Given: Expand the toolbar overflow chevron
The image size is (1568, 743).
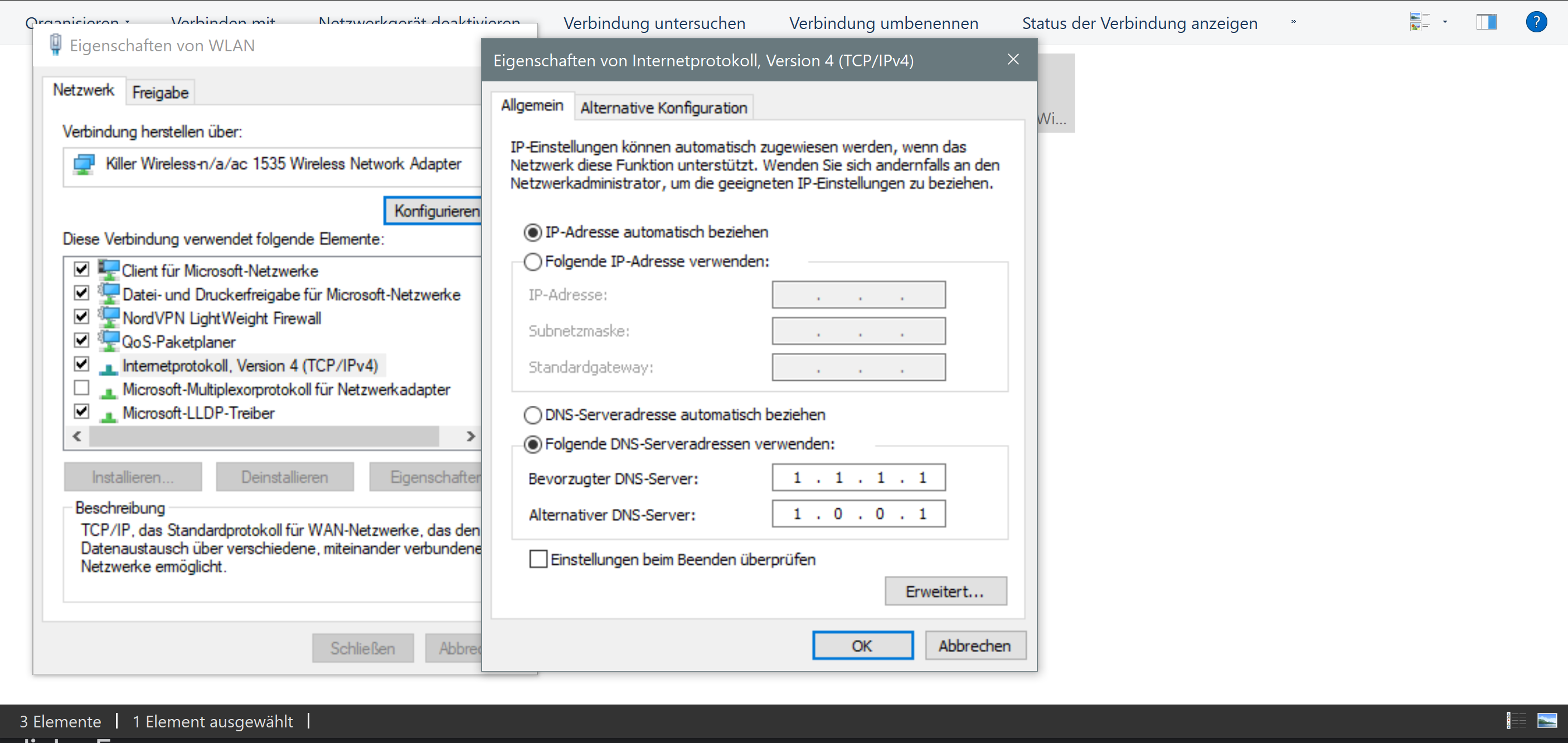Looking at the screenshot, I should [1294, 22].
